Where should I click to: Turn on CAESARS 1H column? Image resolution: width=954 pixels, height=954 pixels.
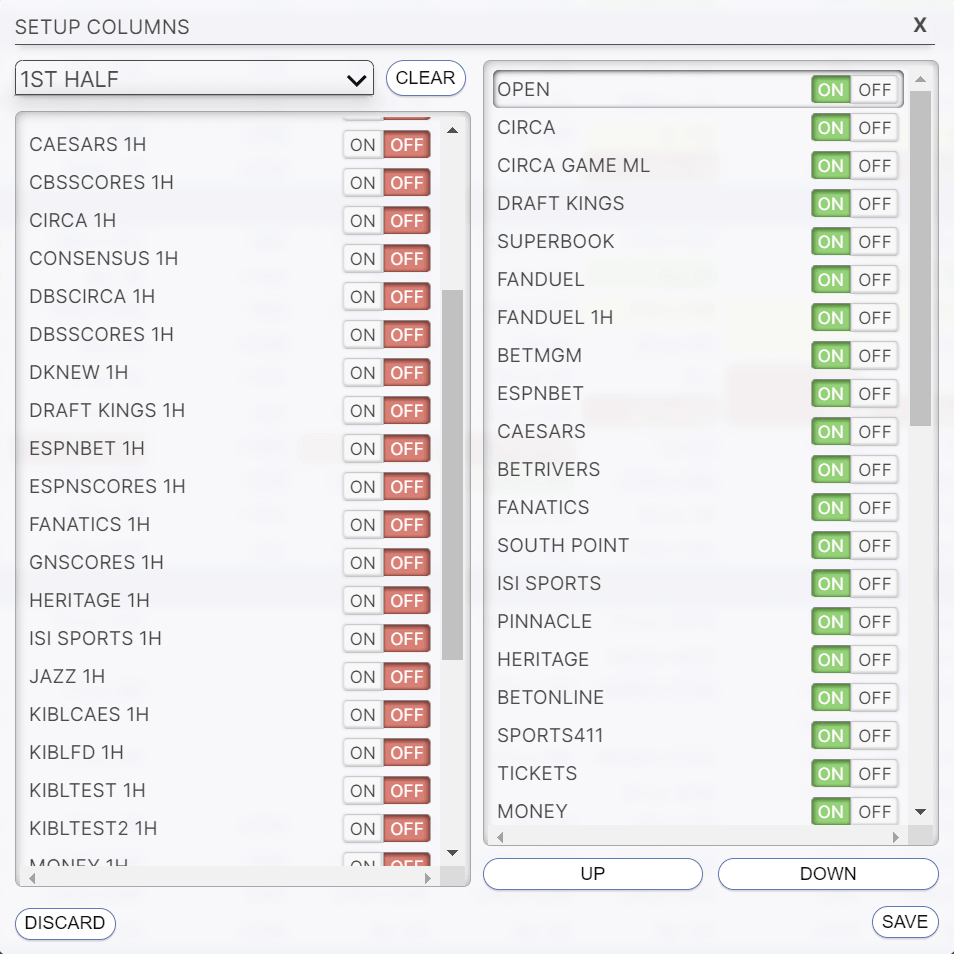pyautogui.click(x=363, y=145)
